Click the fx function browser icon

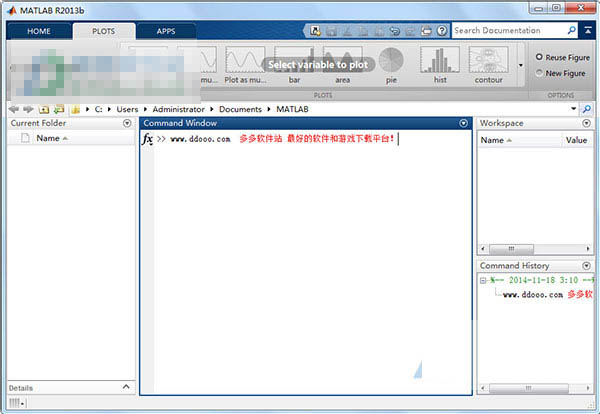click(147, 139)
